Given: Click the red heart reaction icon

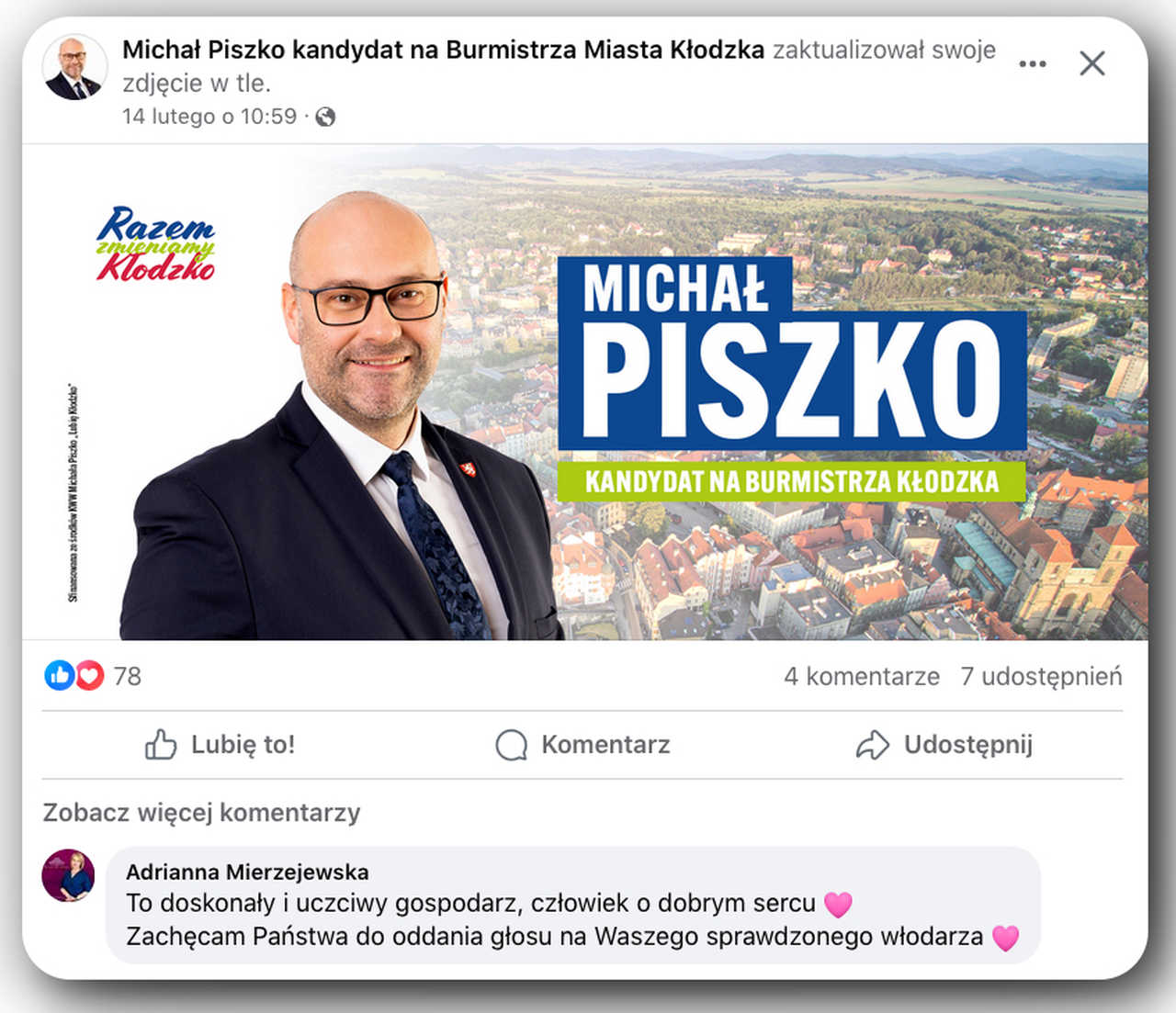Looking at the screenshot, I should point(89,676).
